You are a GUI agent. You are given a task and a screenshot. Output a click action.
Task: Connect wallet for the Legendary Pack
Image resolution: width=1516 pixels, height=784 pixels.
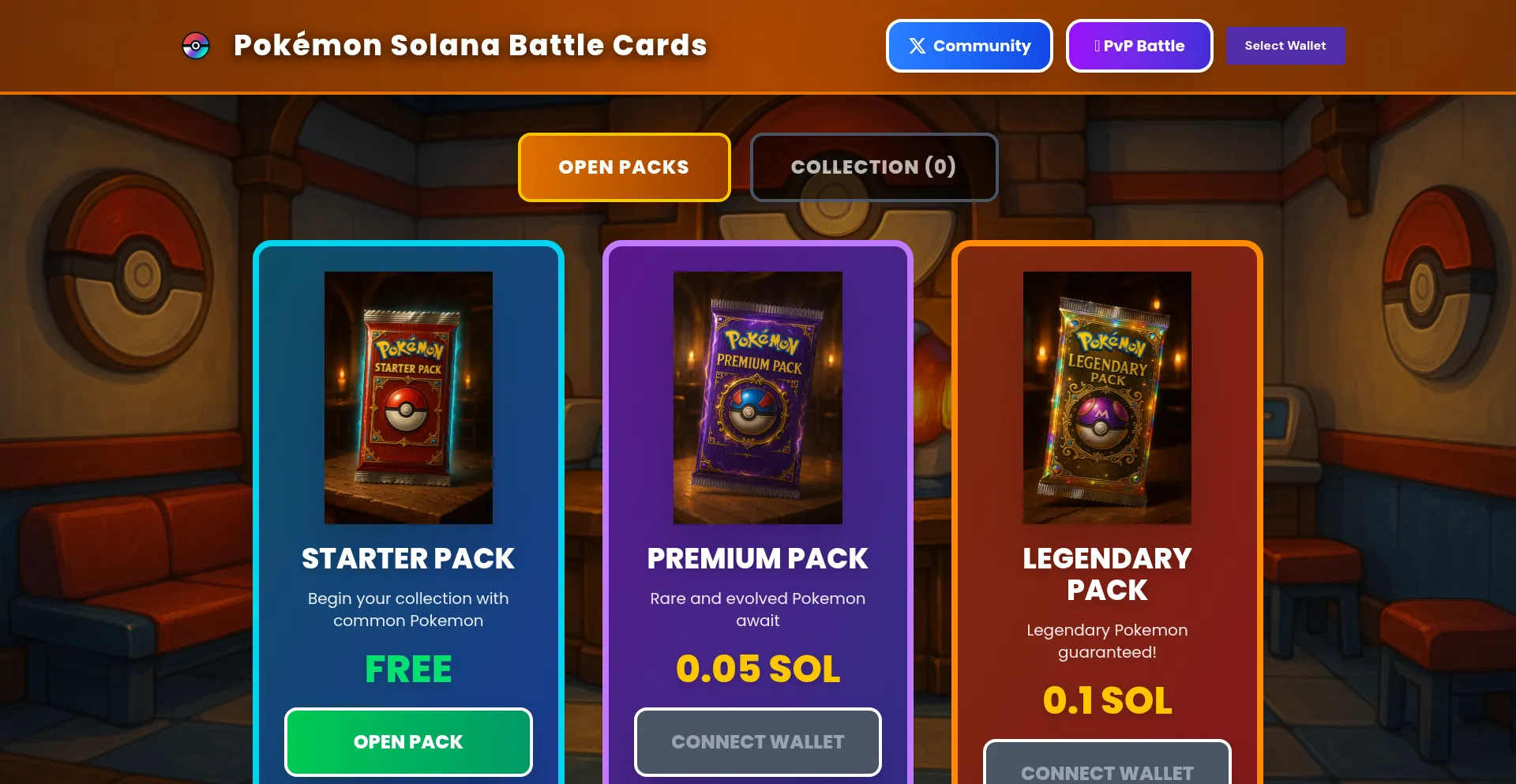[1107, 763]
